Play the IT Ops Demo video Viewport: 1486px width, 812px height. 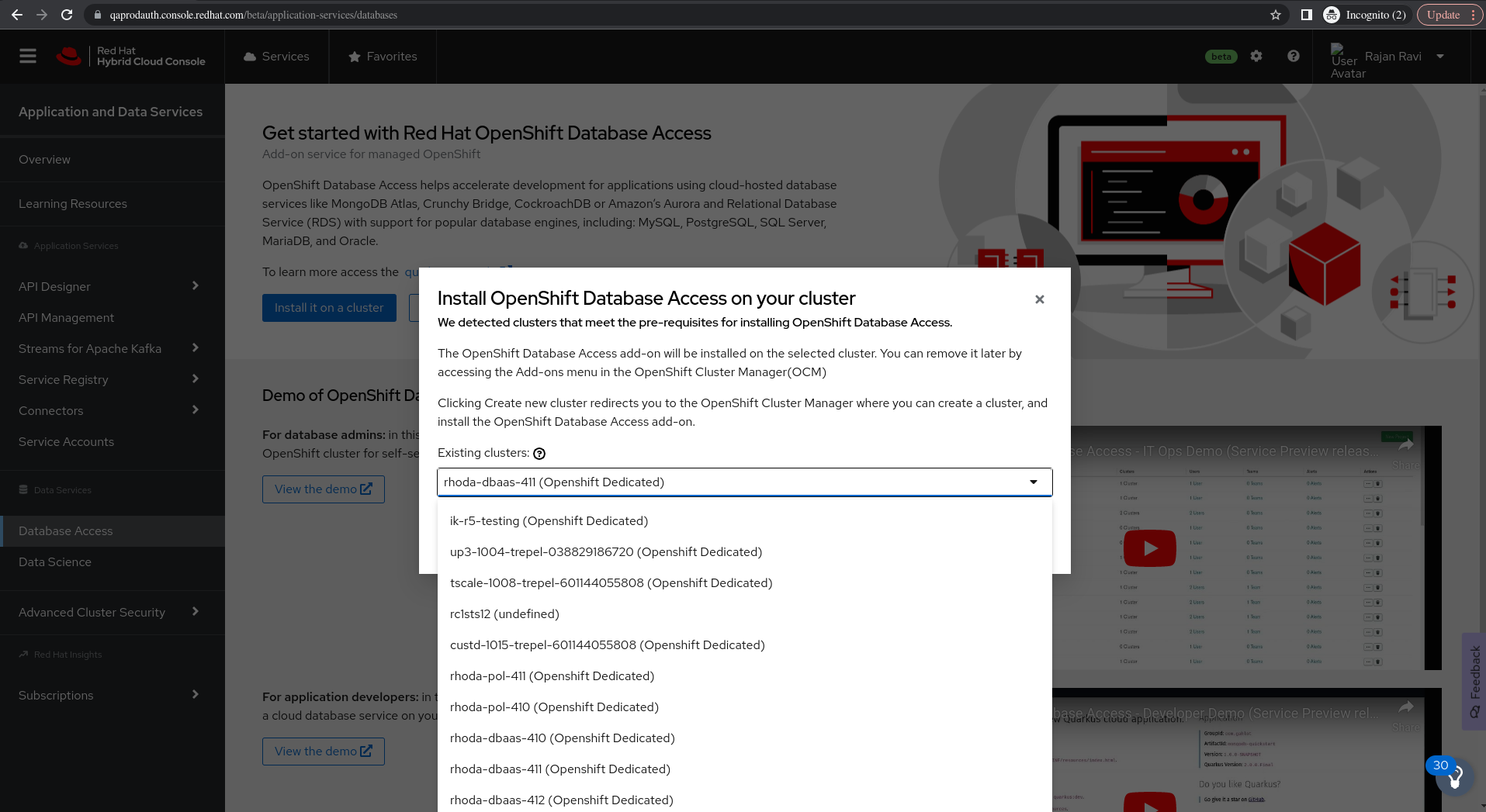(x=1150, y=548)
